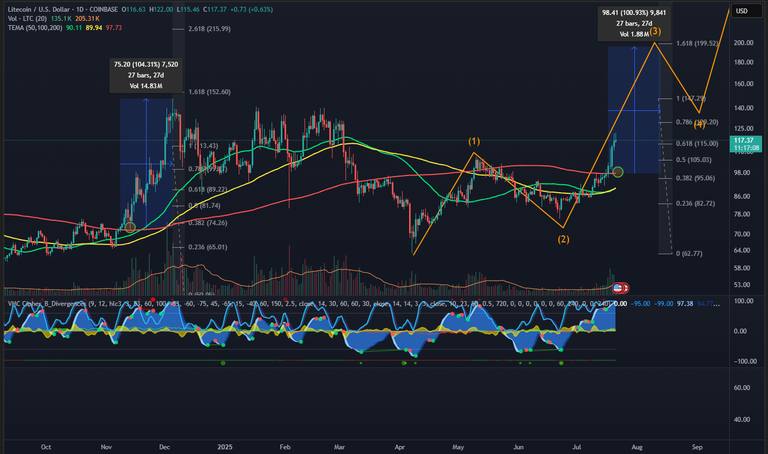Click the 2.618 (215.99) Fibonacci label

(209, 29)
